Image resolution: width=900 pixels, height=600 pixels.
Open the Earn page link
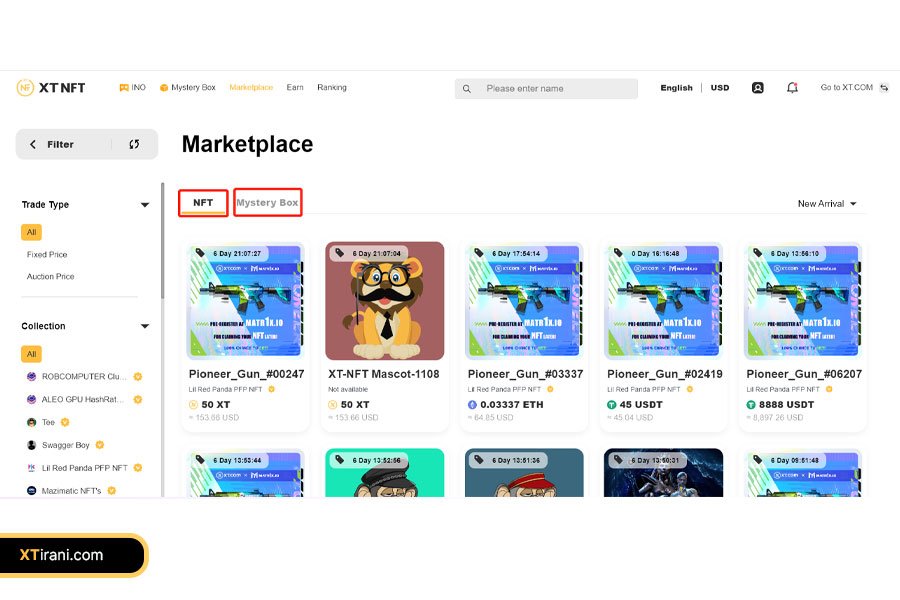pyautogui.click(x=295, y=87)
